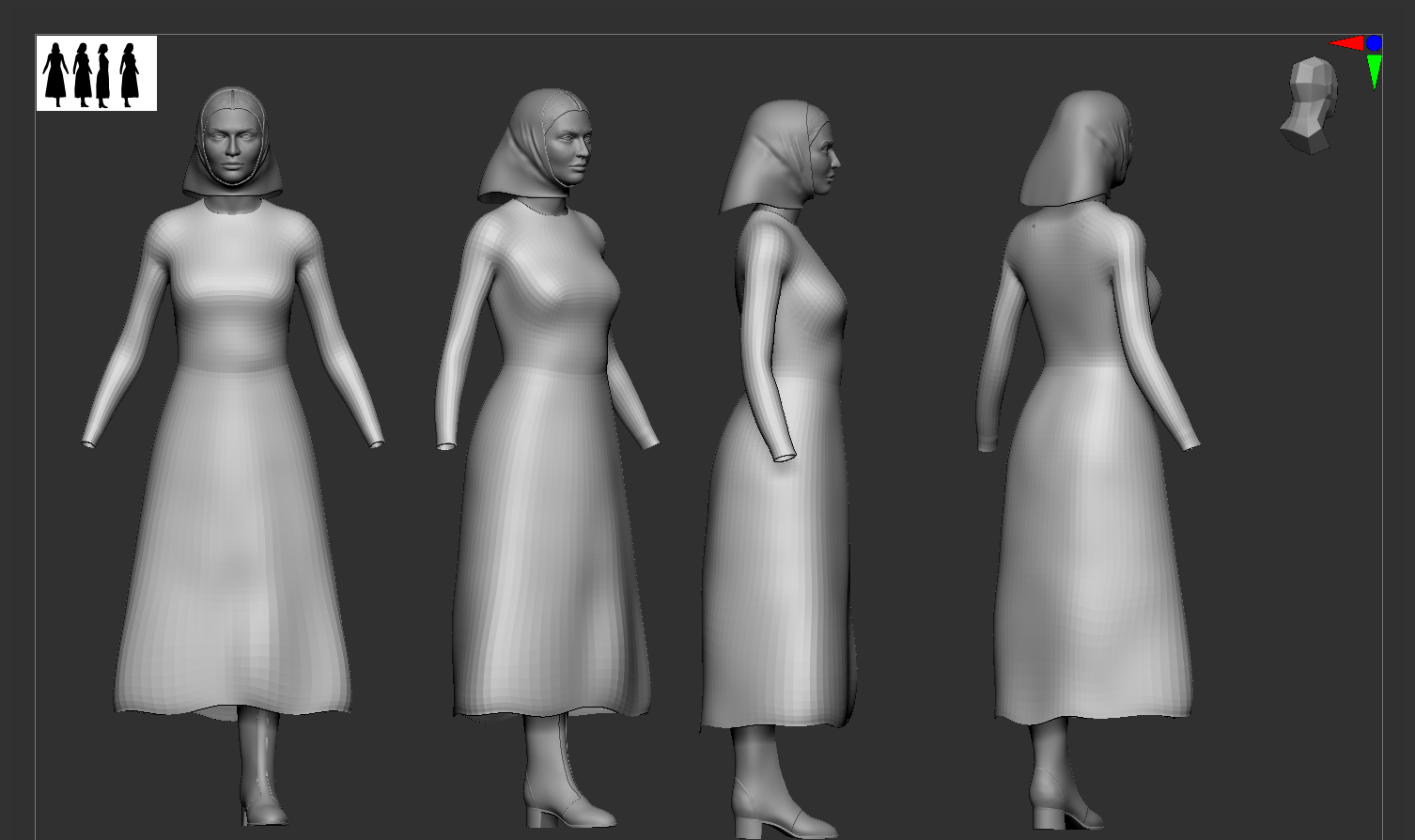Select the front-facing figure's dress
The width and height of the screenshot is (1415, 840).
[232, 460]
